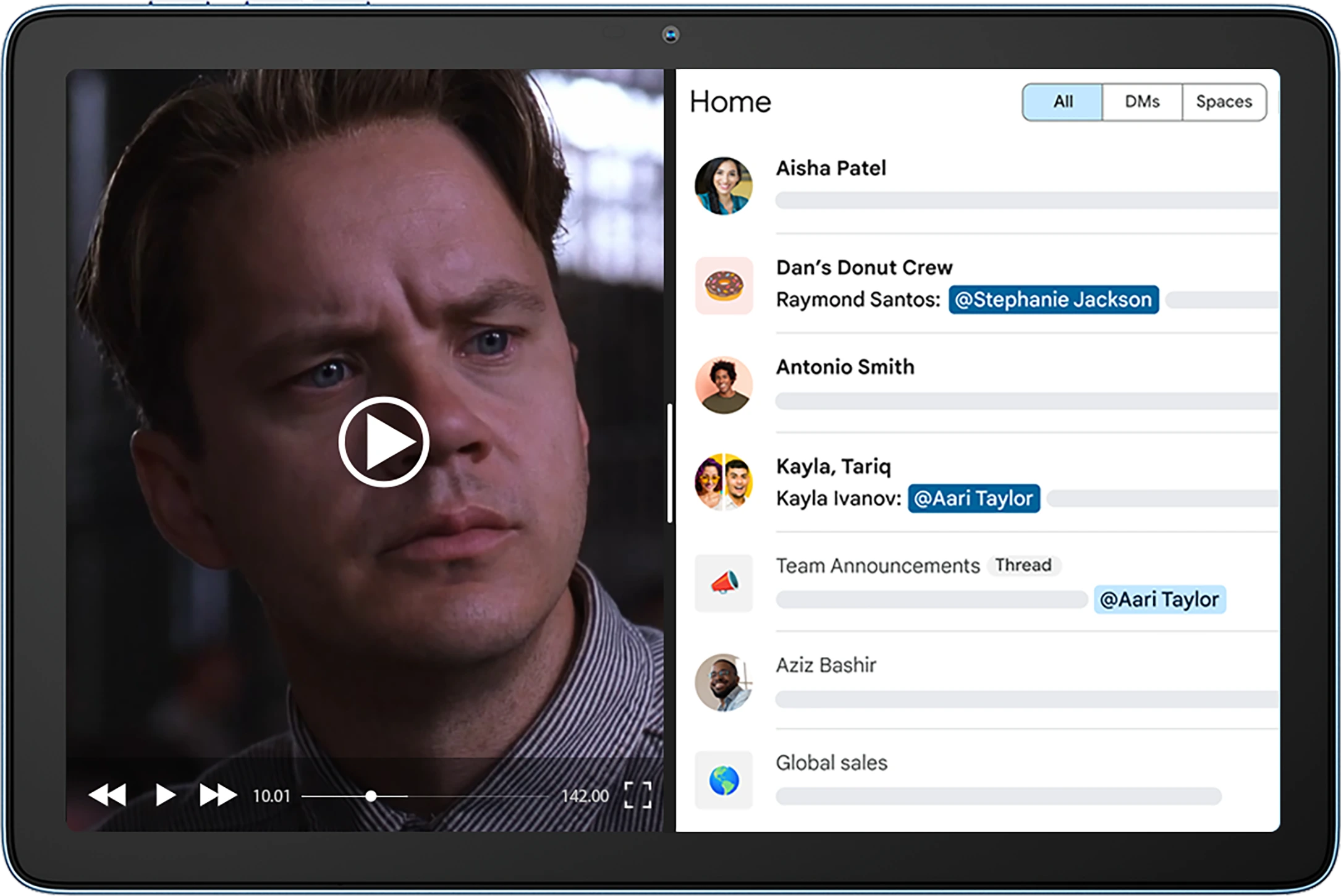The image size is (1341, 896).
Task: Click the globe icon for Global sales
Action: 724,780
